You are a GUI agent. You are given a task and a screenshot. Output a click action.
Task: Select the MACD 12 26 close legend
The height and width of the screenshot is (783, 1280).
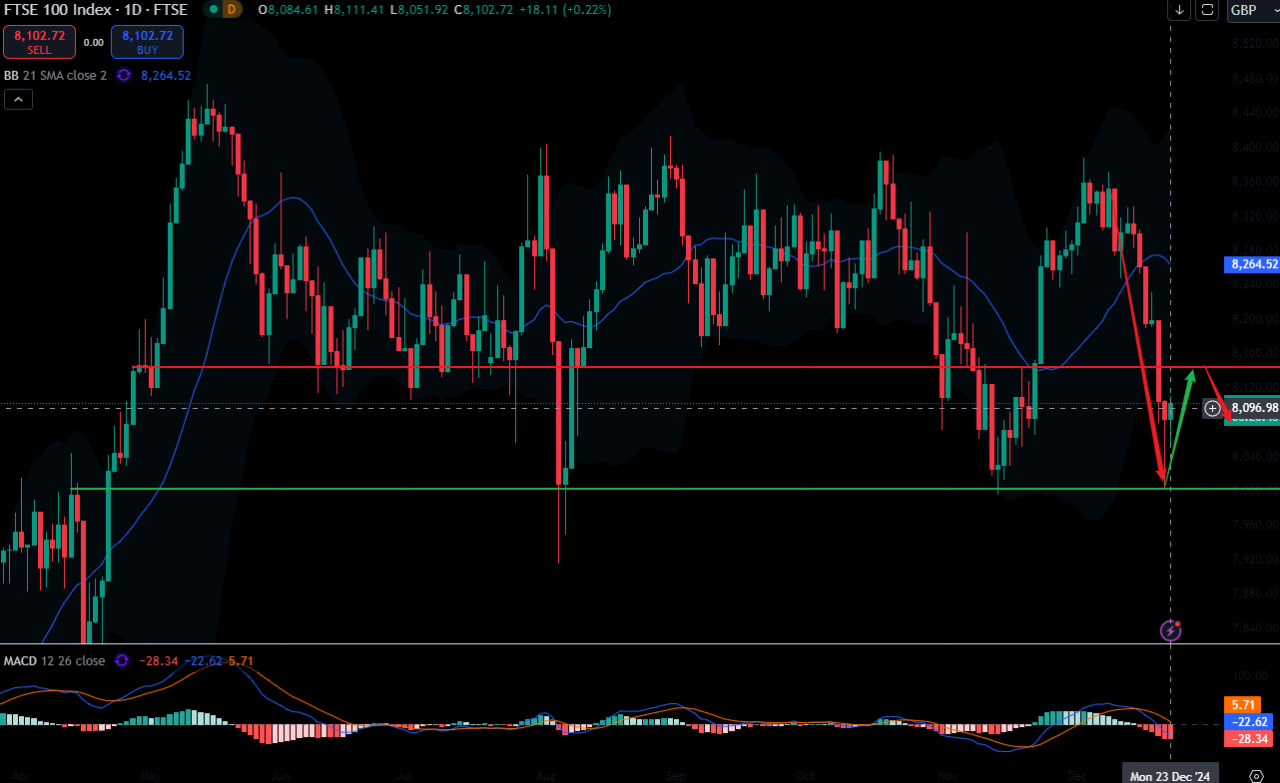click(x=55, y=661)
